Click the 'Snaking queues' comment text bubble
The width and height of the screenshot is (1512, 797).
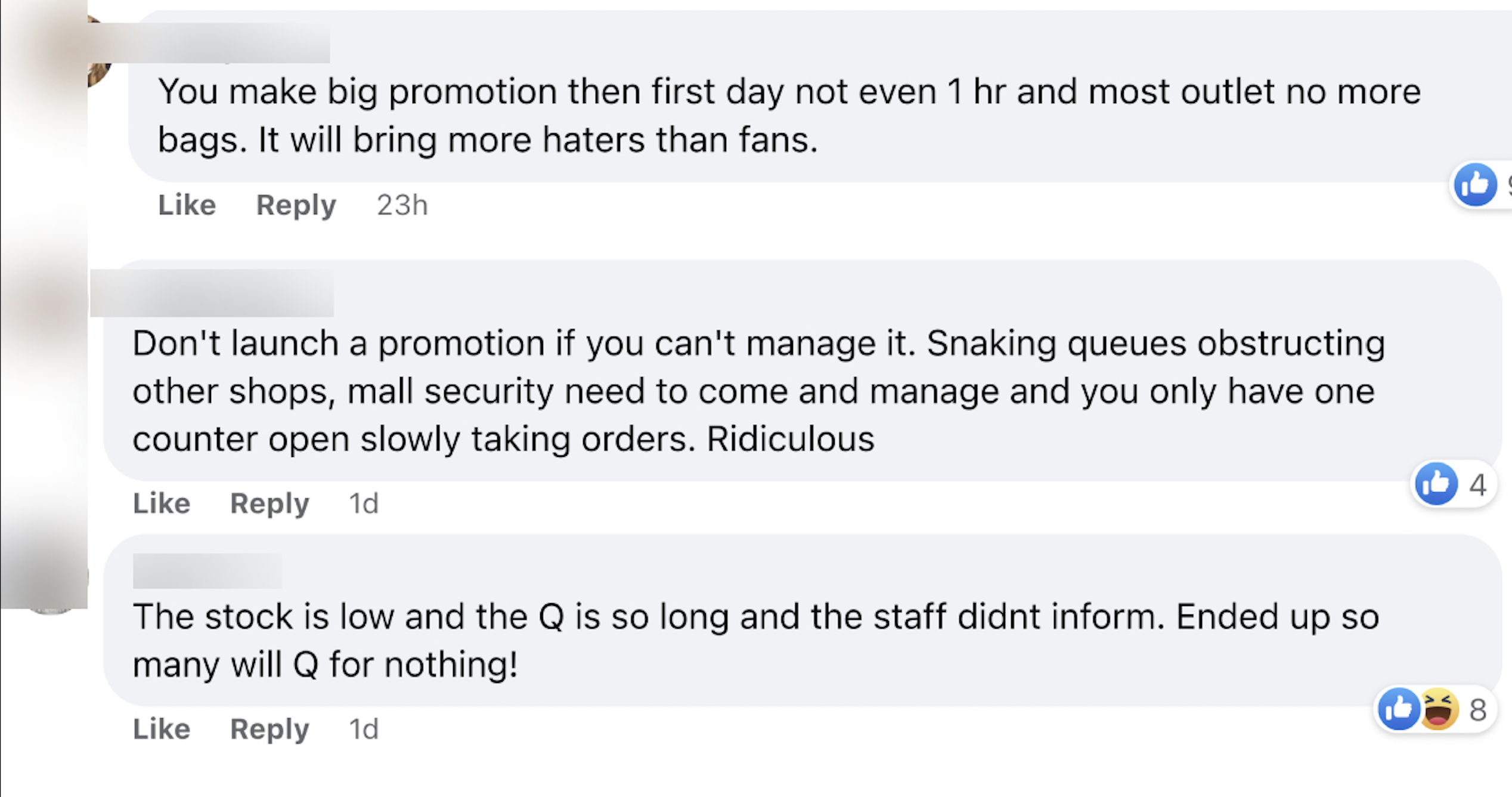coord(775,391)
